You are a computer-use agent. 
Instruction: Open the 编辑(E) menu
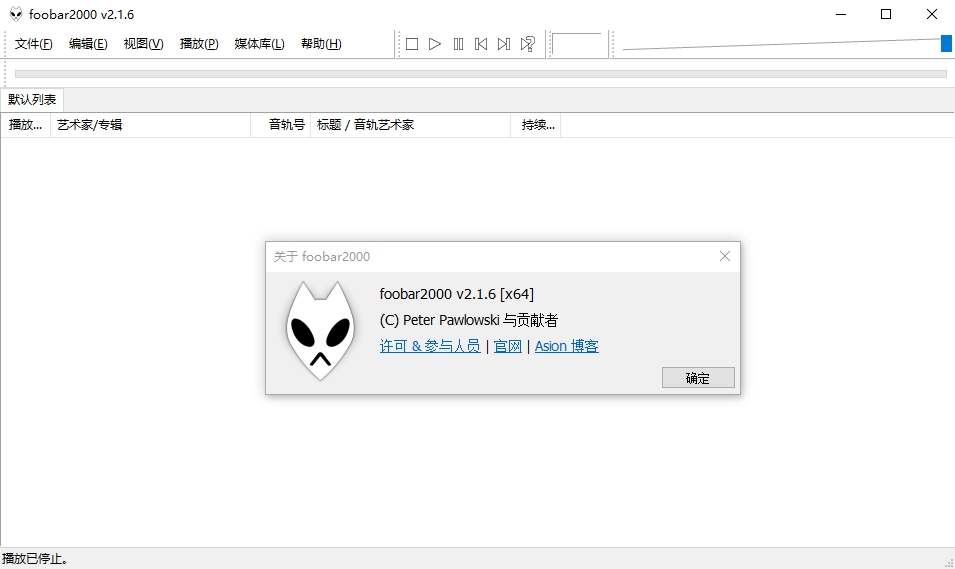(x=88, y=44)
